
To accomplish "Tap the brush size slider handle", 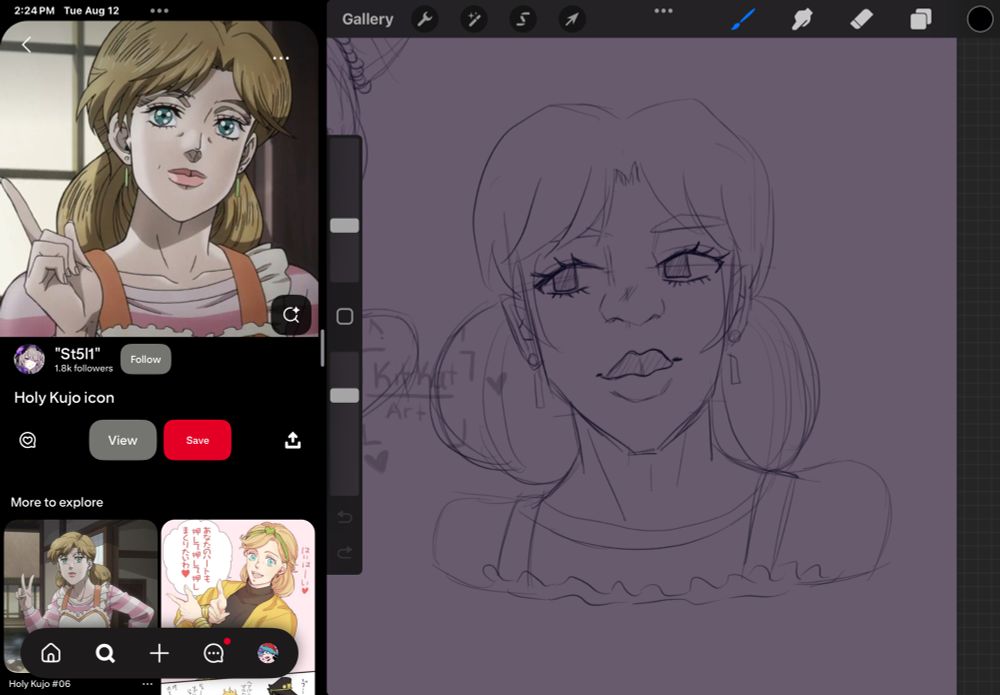I will coord(344,226).
